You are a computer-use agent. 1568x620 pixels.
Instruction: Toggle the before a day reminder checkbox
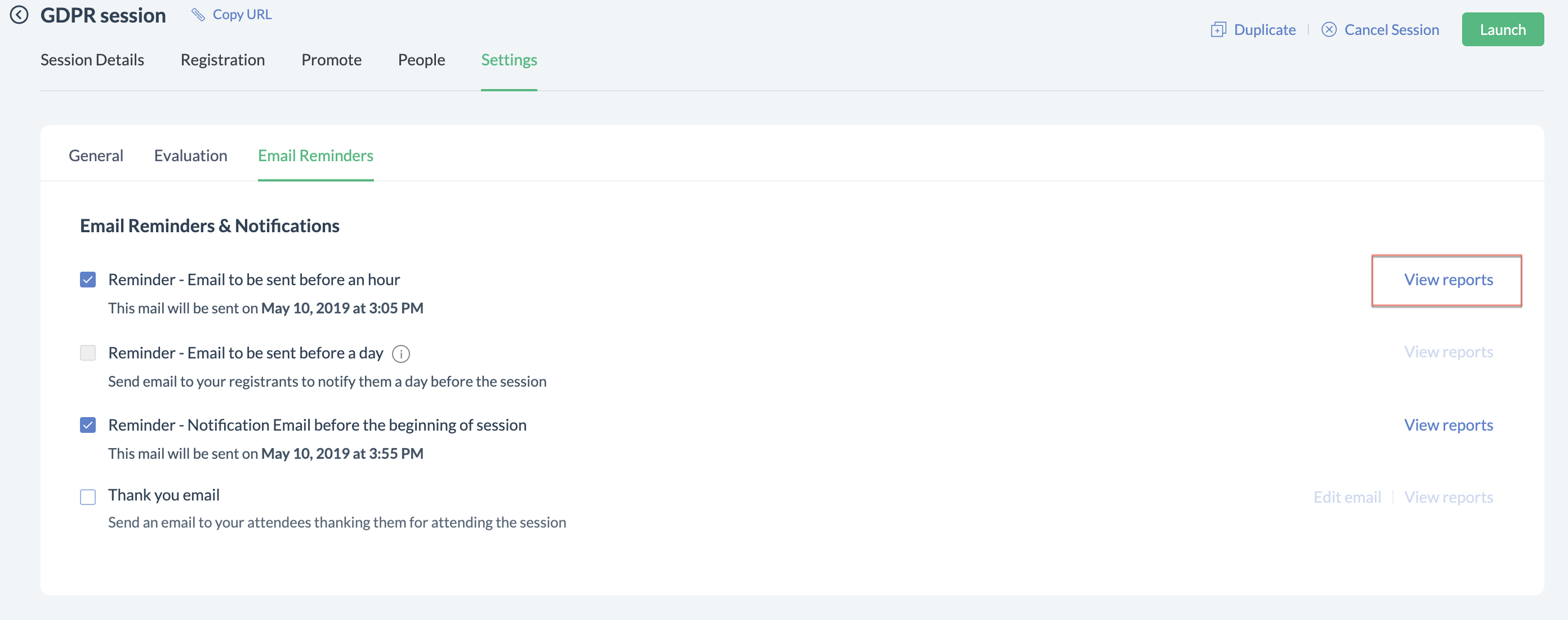(88, 353)
